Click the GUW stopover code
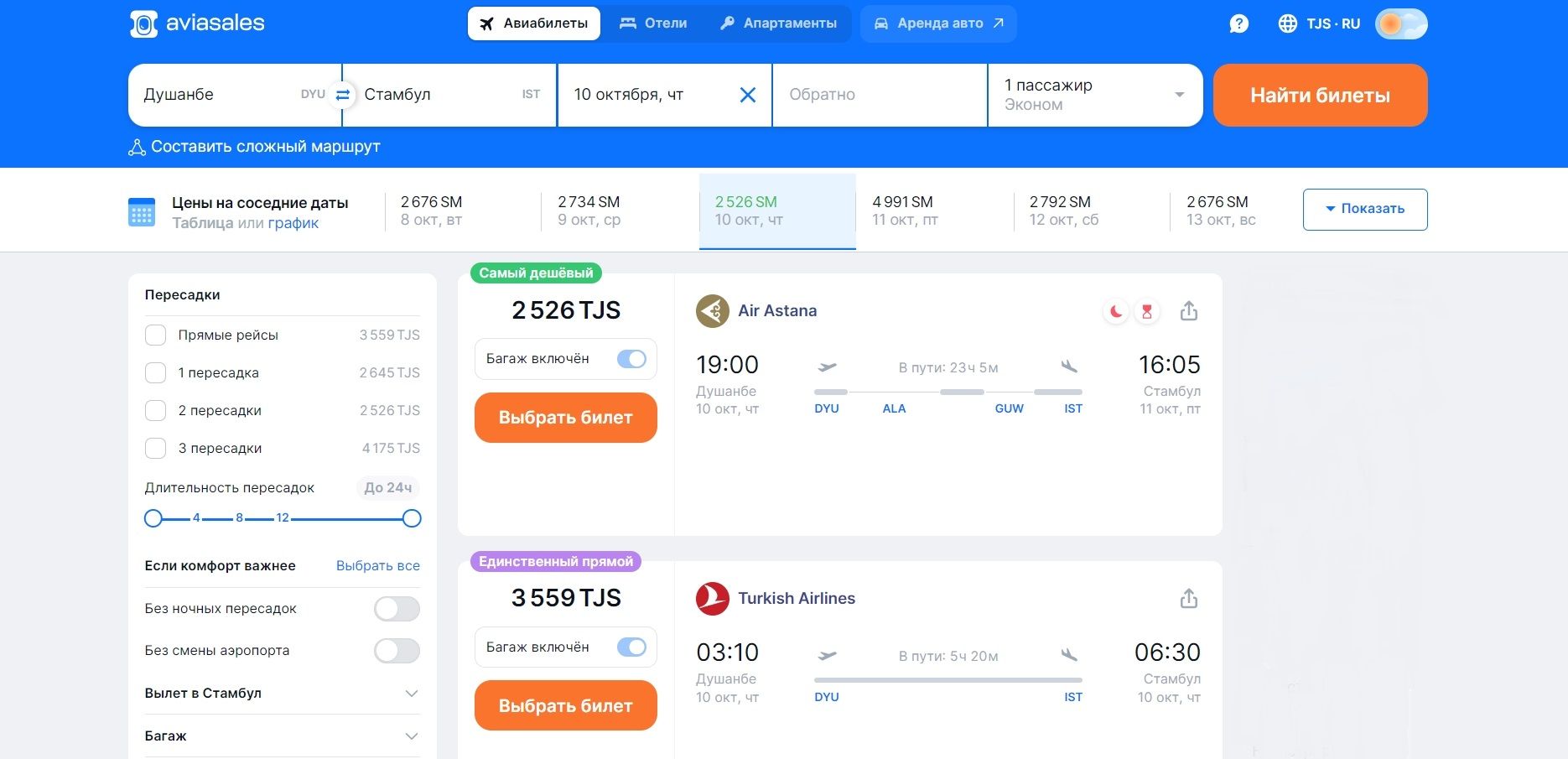Image resolution: width=1568 pixels, height=759 pixels. pos(1009,409)
